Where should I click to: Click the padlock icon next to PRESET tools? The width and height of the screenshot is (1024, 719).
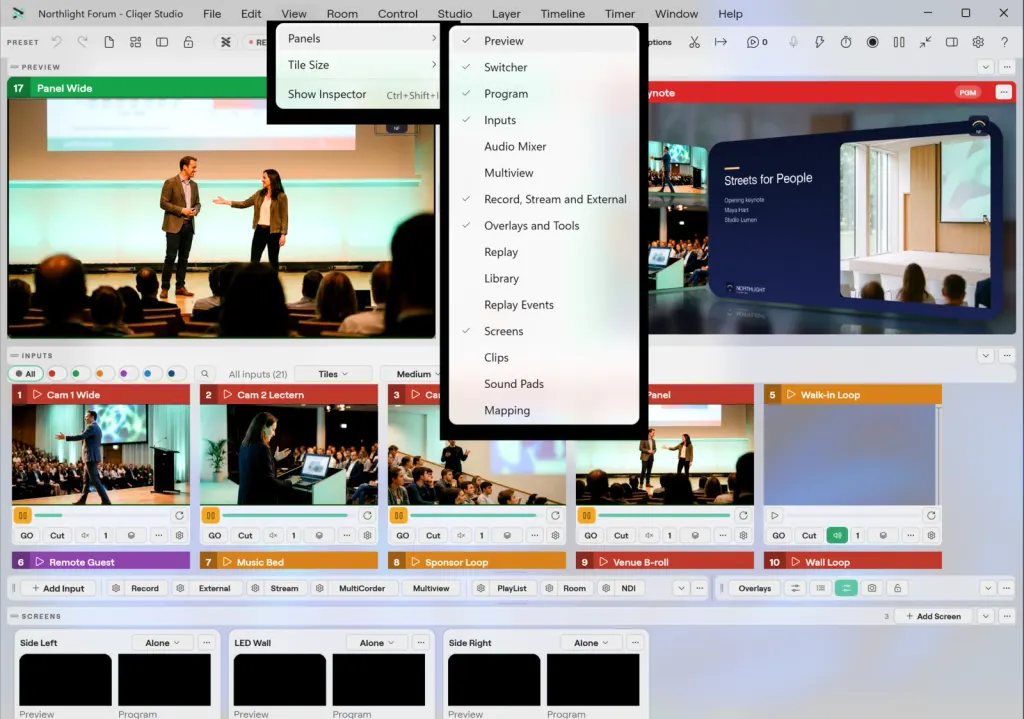tap(188, 42)
